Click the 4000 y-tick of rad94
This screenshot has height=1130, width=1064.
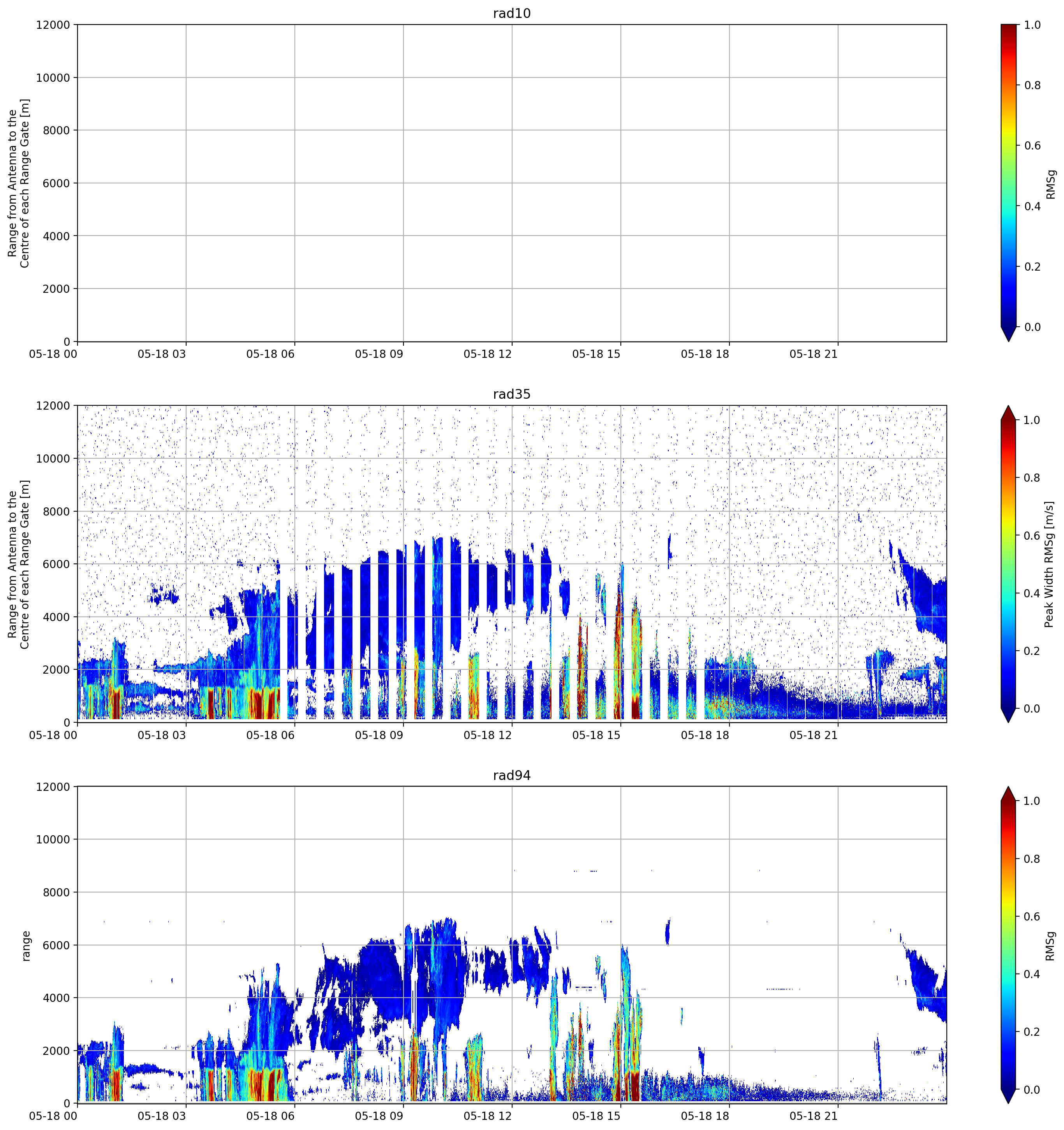tap(56, 998)
